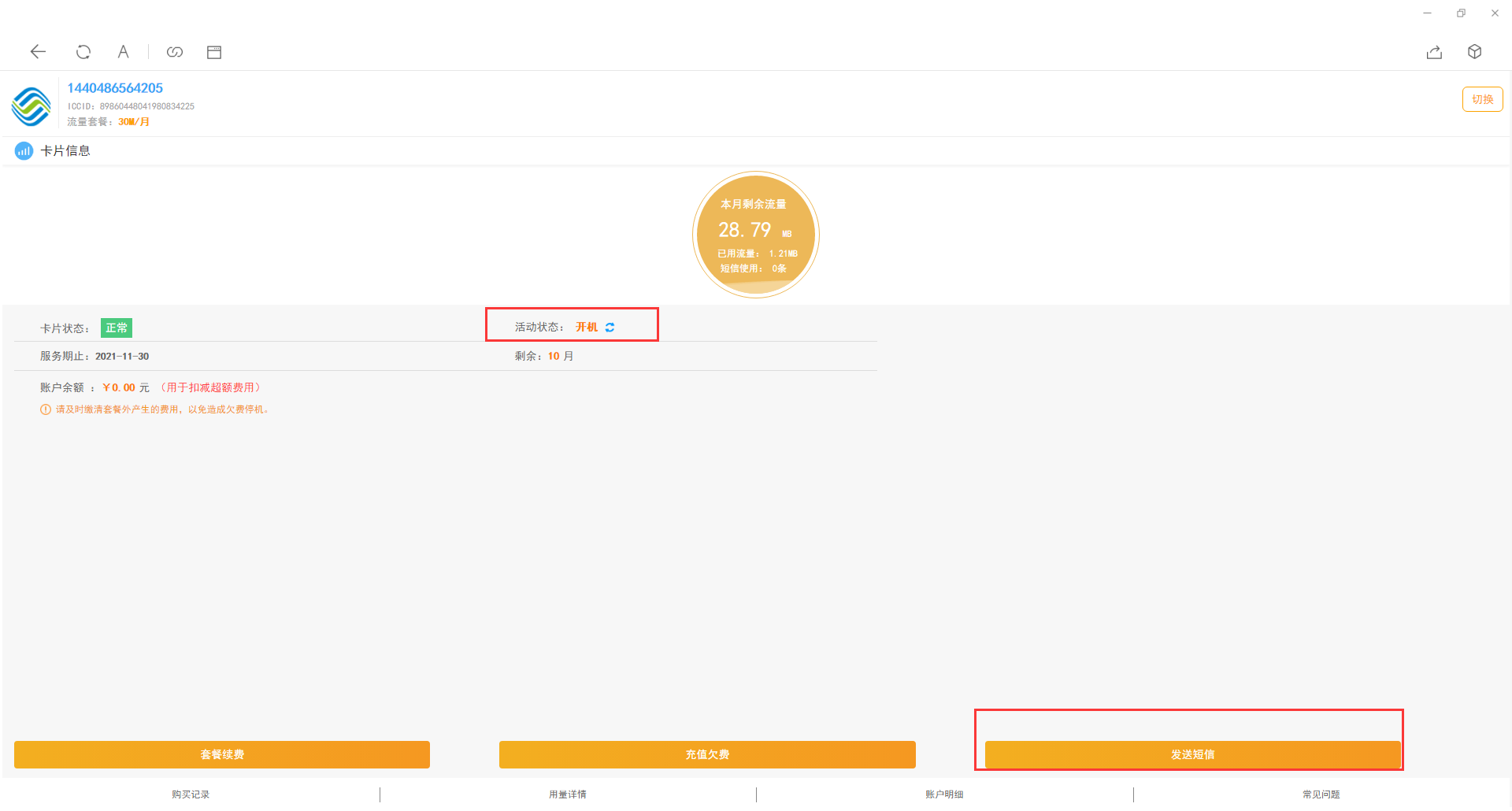Click the 套餐续费 button
This screenshot has height=811, width=1512.
[222, 754]
